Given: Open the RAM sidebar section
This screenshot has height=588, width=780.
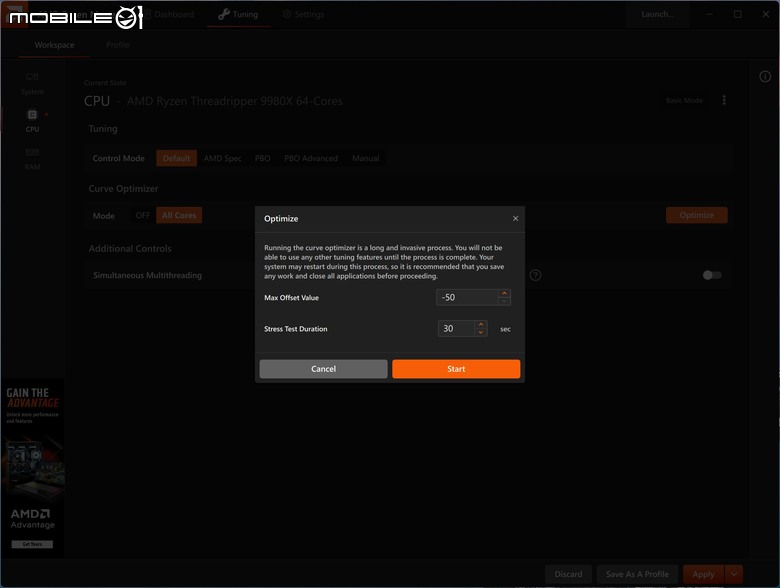Looking at the screenshot, I should click(32, 159).
